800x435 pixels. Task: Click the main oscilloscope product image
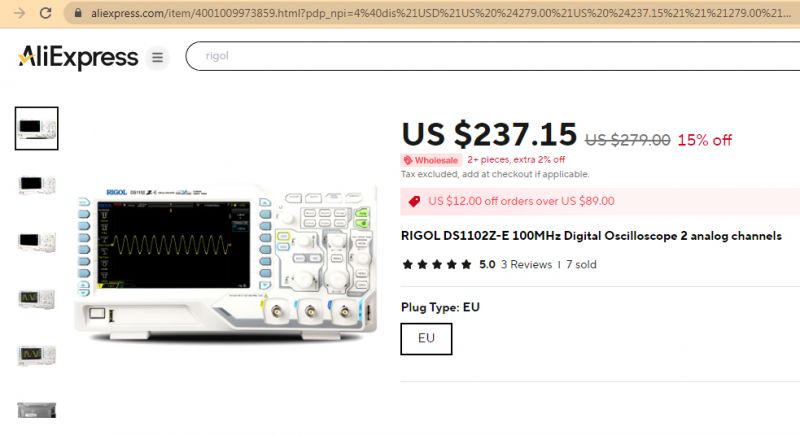226,264
